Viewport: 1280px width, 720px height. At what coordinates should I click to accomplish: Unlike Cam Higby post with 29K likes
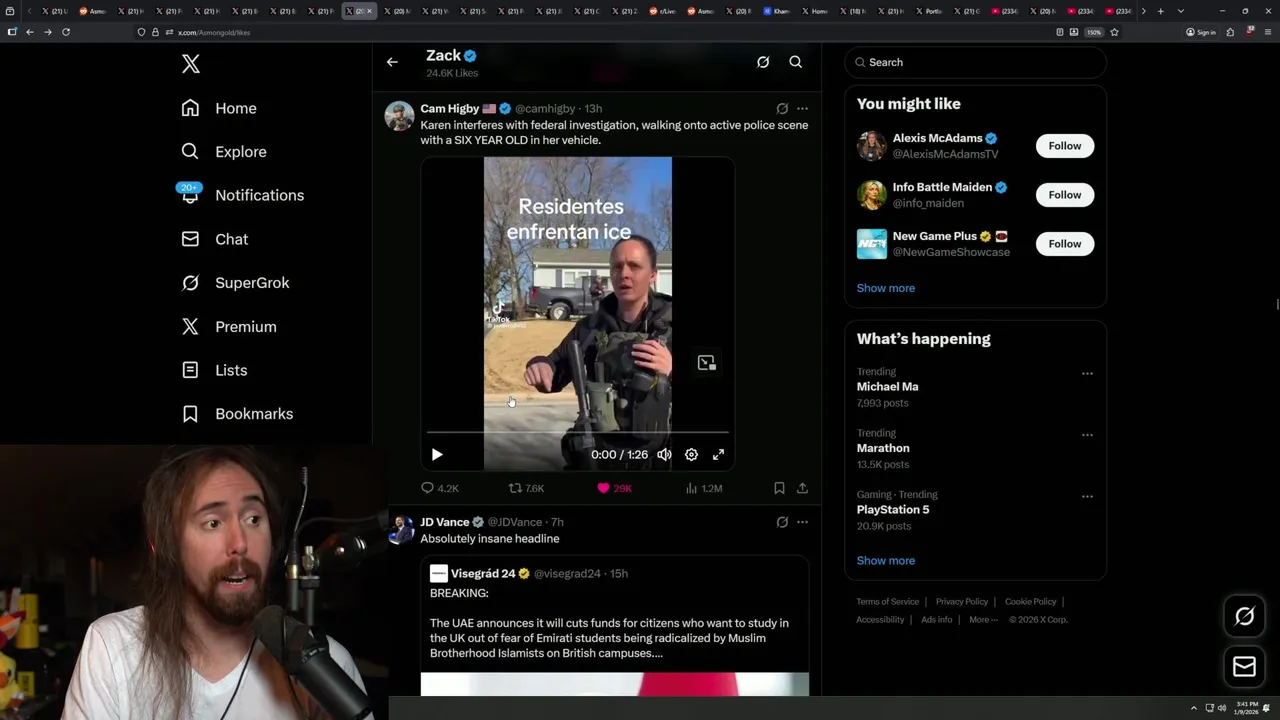(614, 488)
